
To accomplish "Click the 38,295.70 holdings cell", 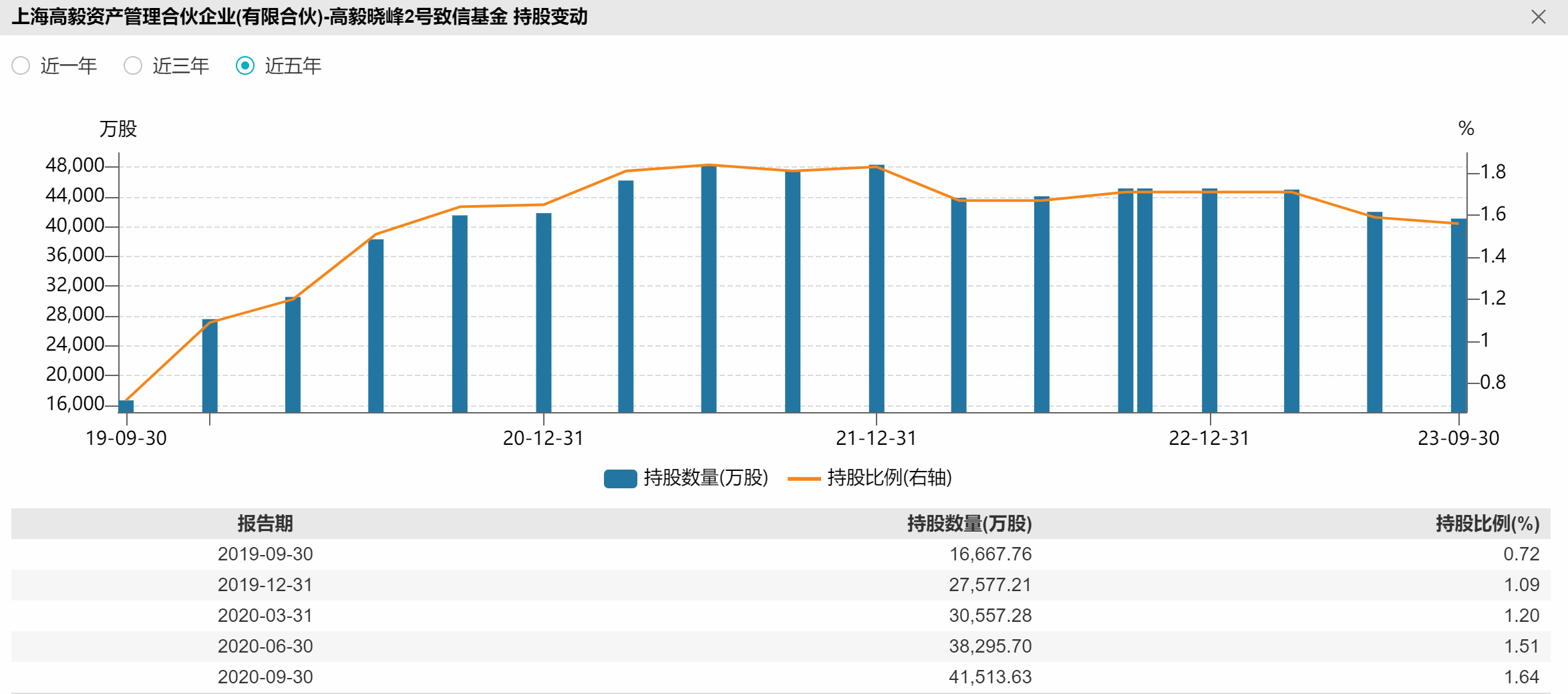I will 991,647.
